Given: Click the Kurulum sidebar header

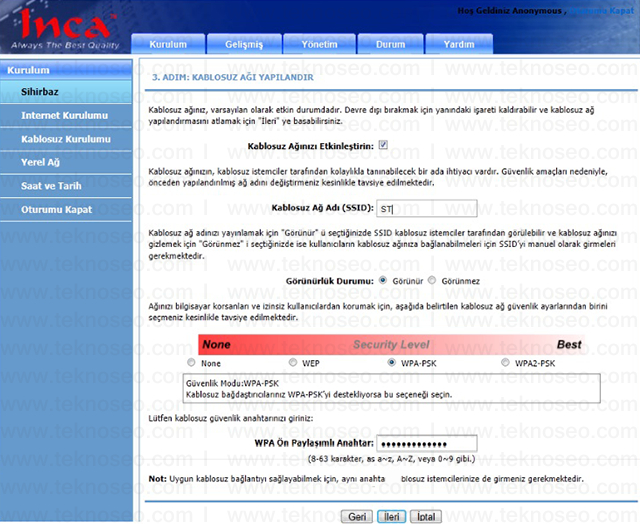Looking at the screenshot, I should coord(66,70).
